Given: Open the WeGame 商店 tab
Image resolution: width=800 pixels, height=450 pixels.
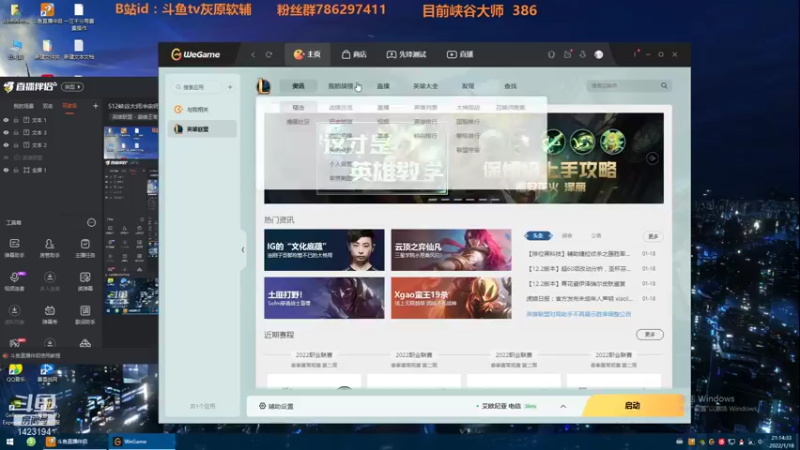Looking at the screenshot, I should tap(354, 54).
